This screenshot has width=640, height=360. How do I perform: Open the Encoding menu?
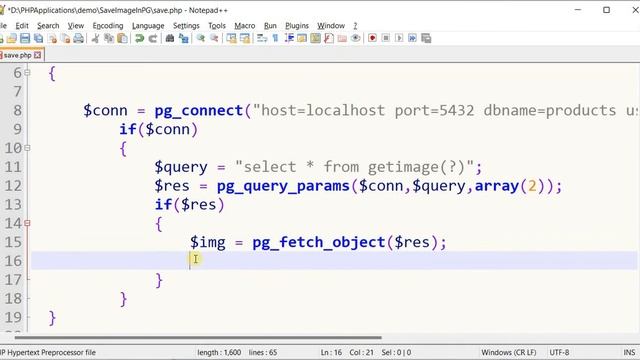pyautogui.click(x=108, y=26)
